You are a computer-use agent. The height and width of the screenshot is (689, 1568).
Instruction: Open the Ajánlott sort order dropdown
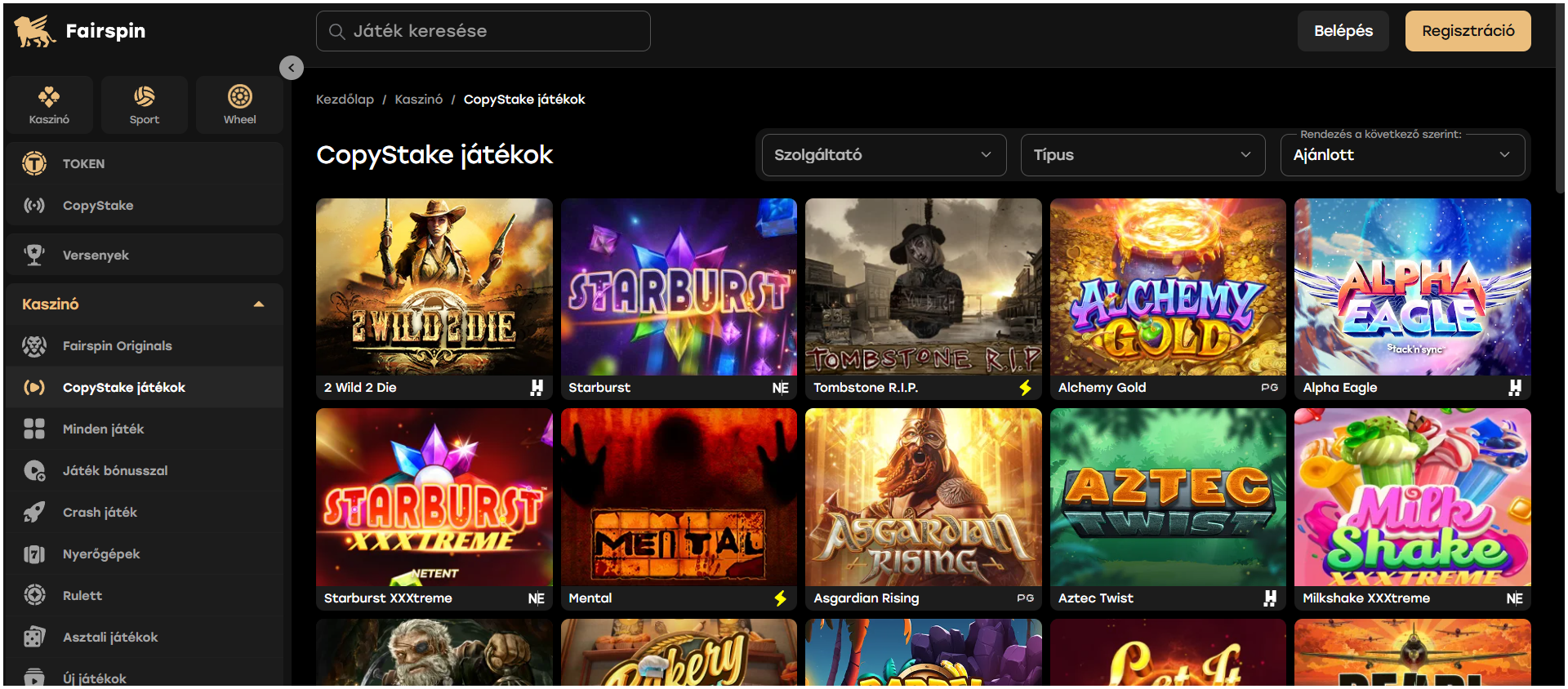(1402, 155)
